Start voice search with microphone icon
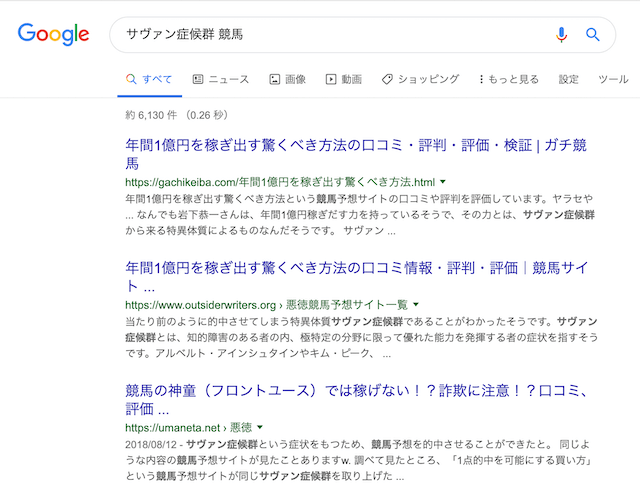 click(562, 35)
